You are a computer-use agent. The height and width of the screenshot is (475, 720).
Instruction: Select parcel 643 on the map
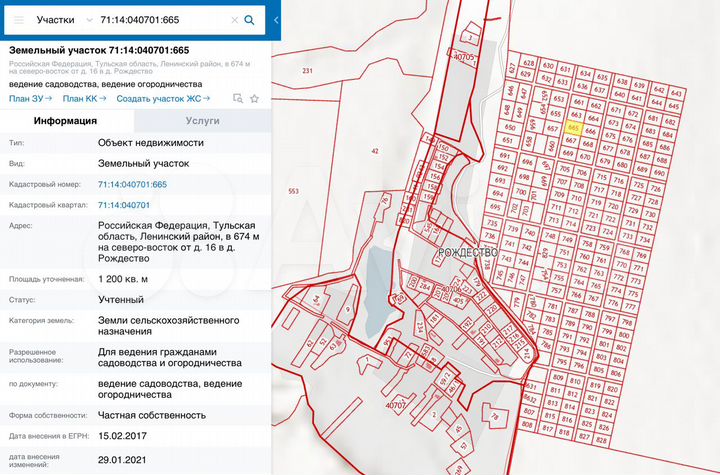pyautogui.click(x=676, y=93)
